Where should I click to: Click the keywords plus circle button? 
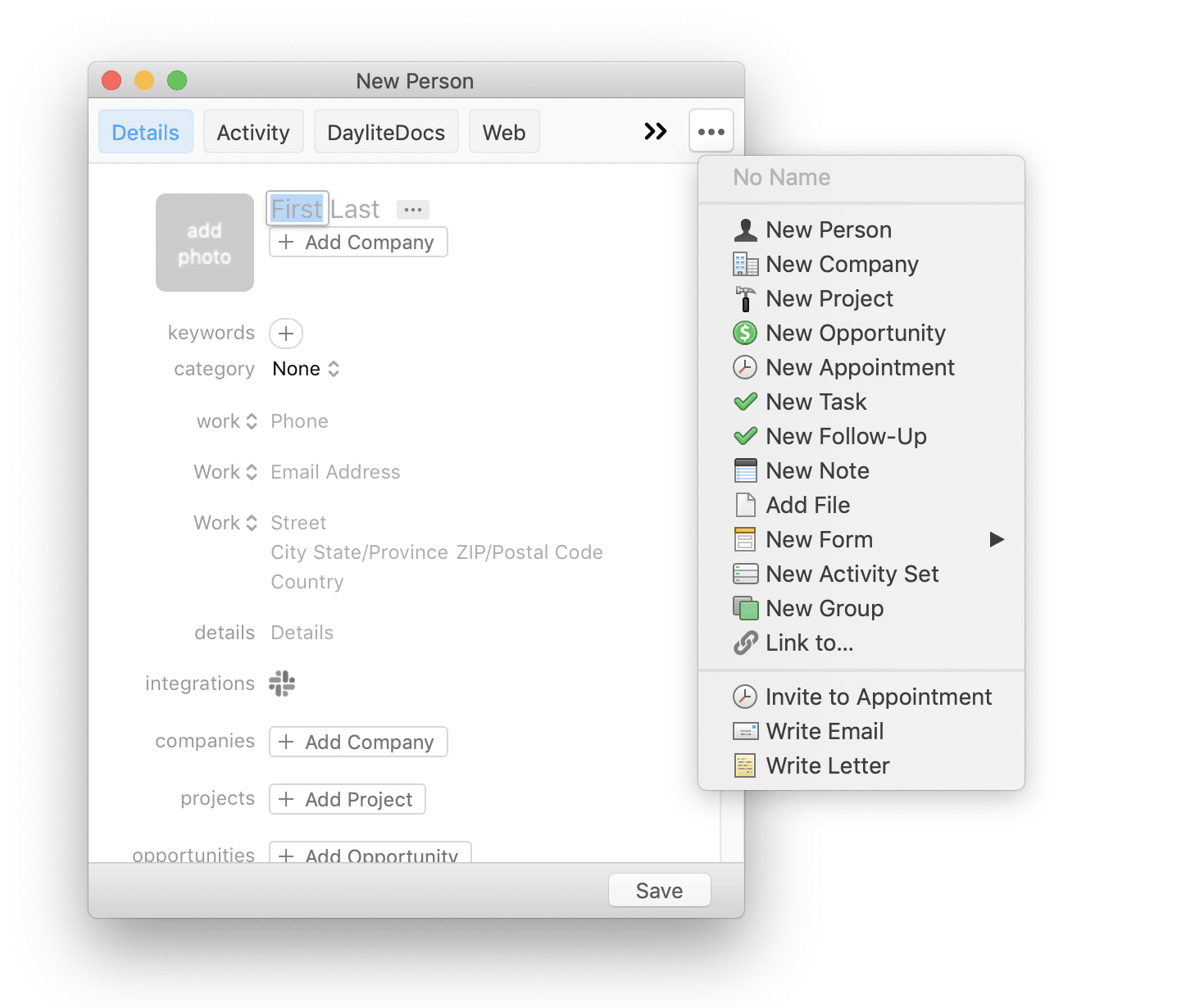pos(286,334)
